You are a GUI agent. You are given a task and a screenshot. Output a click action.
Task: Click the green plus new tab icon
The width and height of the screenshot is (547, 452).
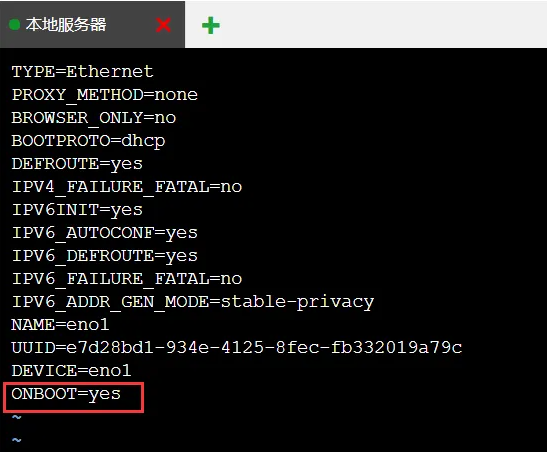(x=211, y=25)
